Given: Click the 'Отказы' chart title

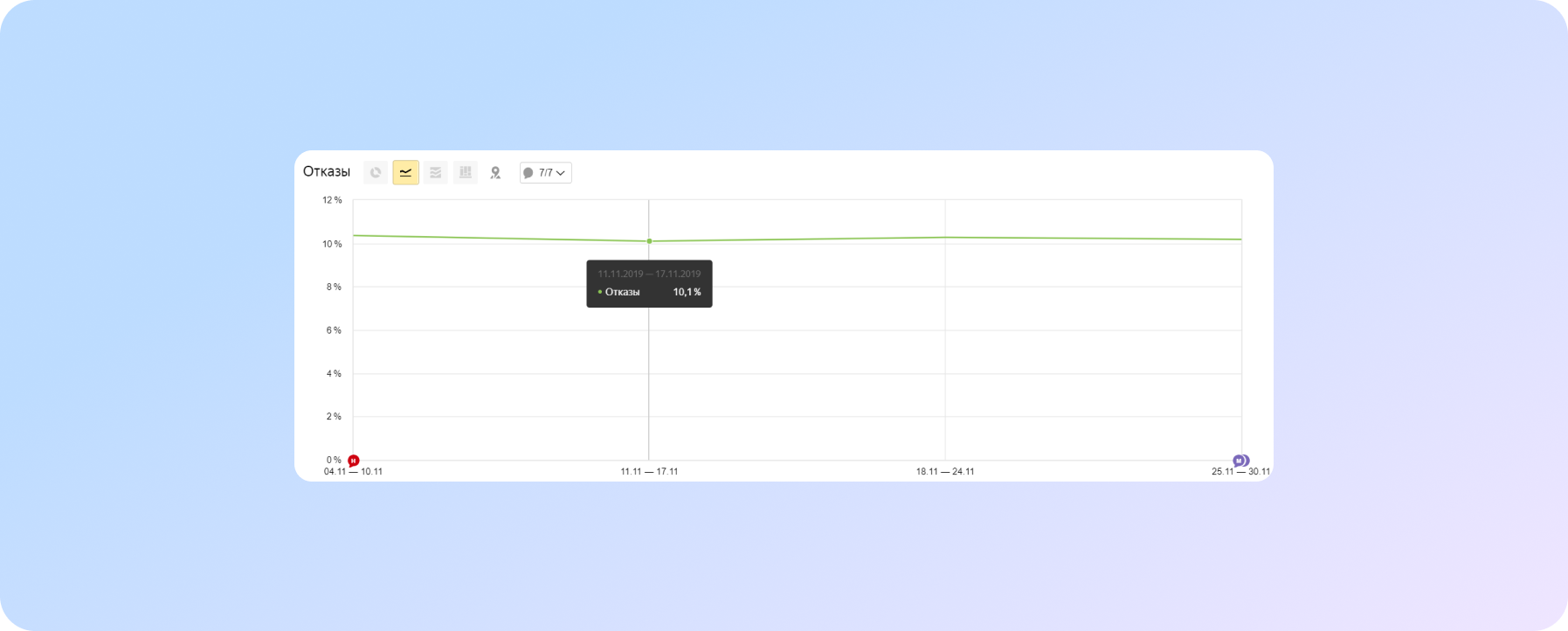Looking at the screenshot, I should pyautogui.click(x=327, y=172).
